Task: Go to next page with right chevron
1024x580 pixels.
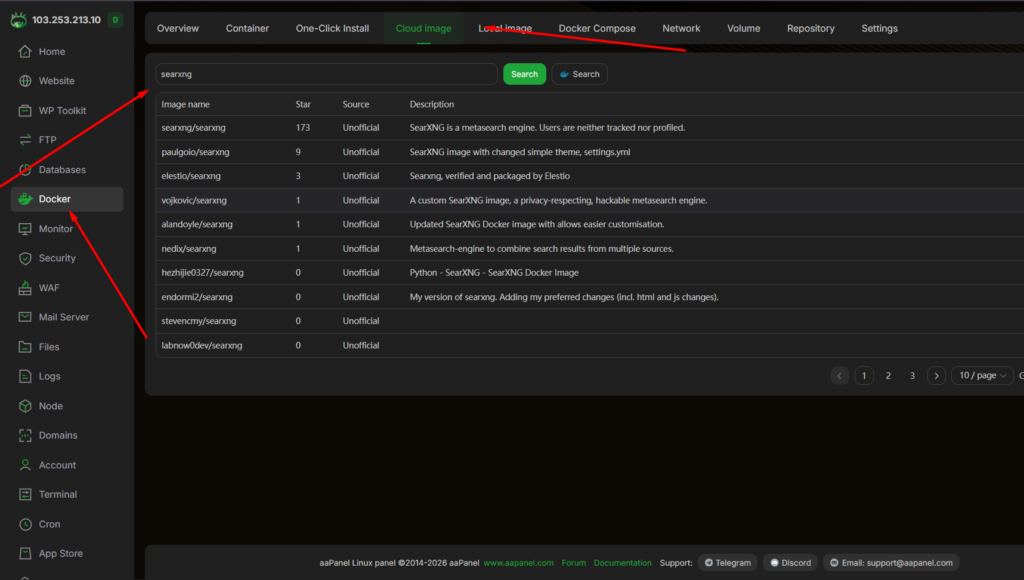Action: pos(936,376)
